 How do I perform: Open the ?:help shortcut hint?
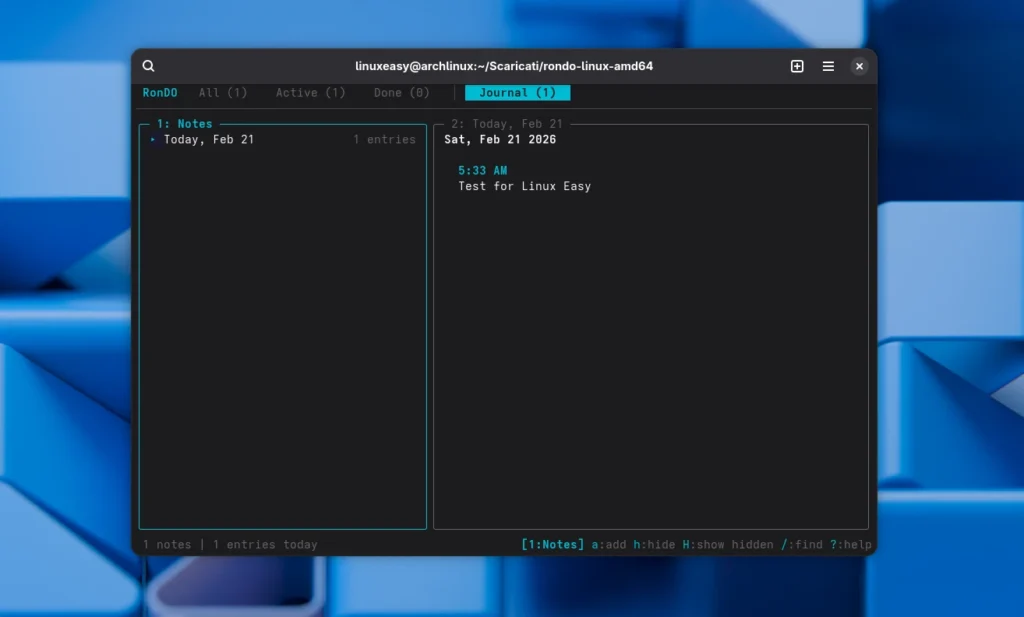tap(850, 545)
